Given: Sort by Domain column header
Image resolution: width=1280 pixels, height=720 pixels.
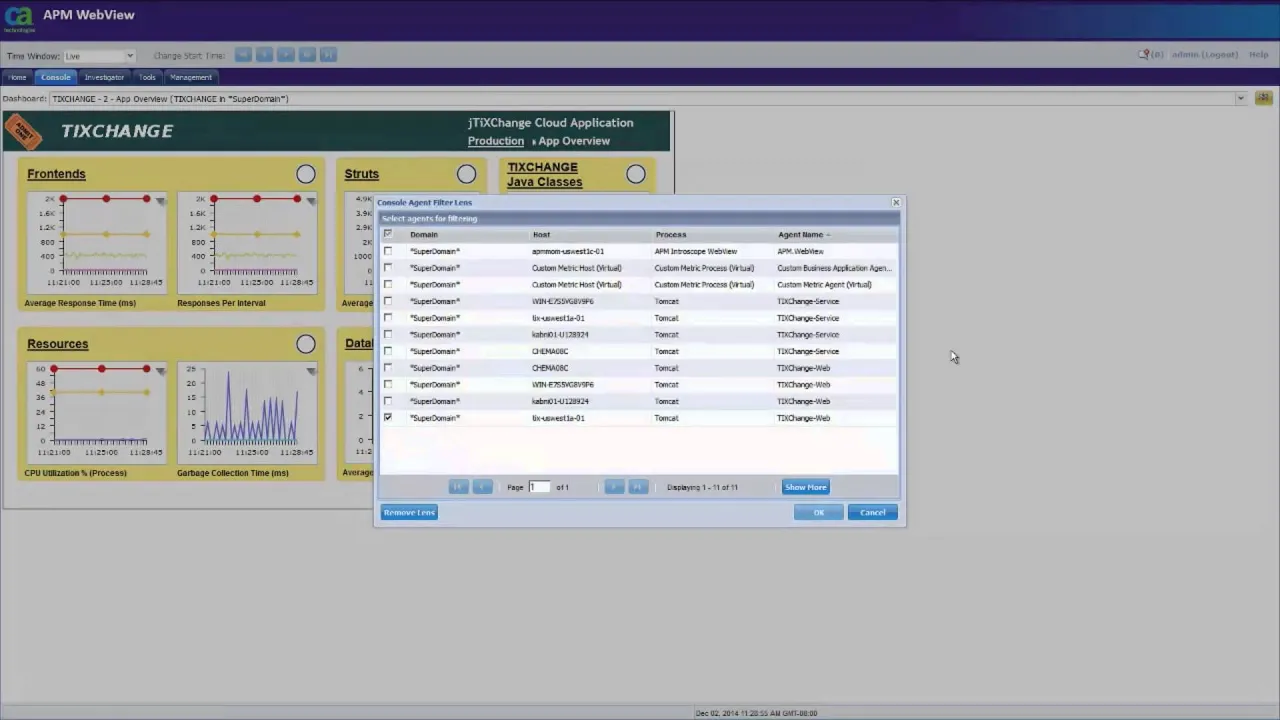Looking at the screenshot, I should tap(423, 234).
